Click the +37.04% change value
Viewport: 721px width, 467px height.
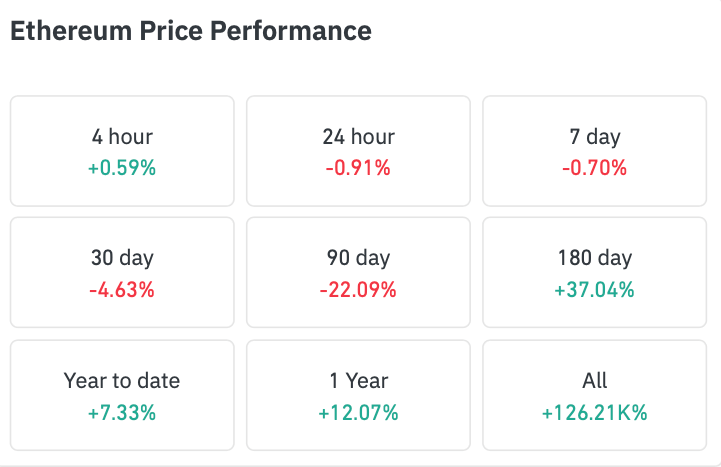click(594, 290)
